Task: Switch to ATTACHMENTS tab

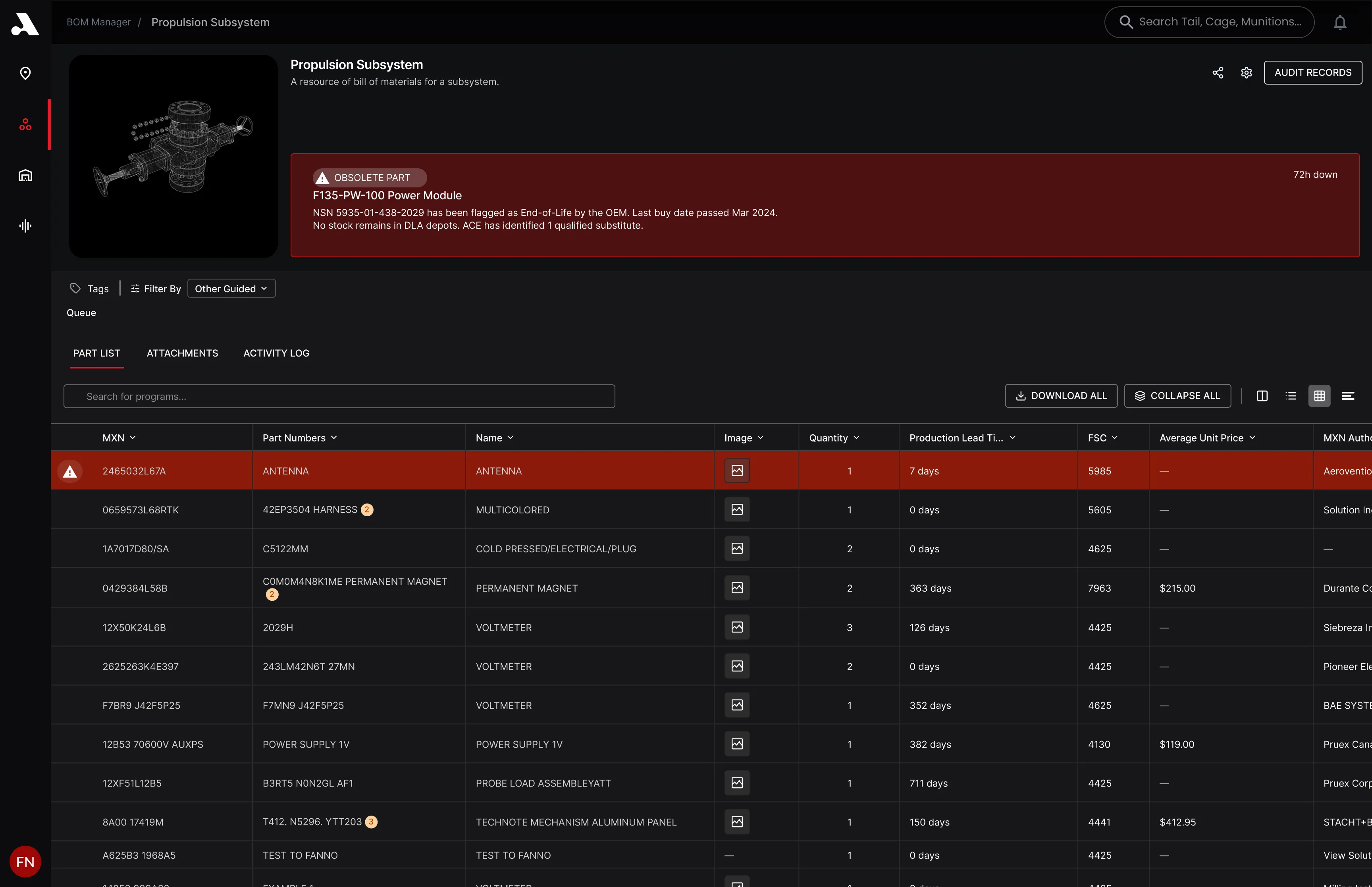Action: click(x=183, y=353)
